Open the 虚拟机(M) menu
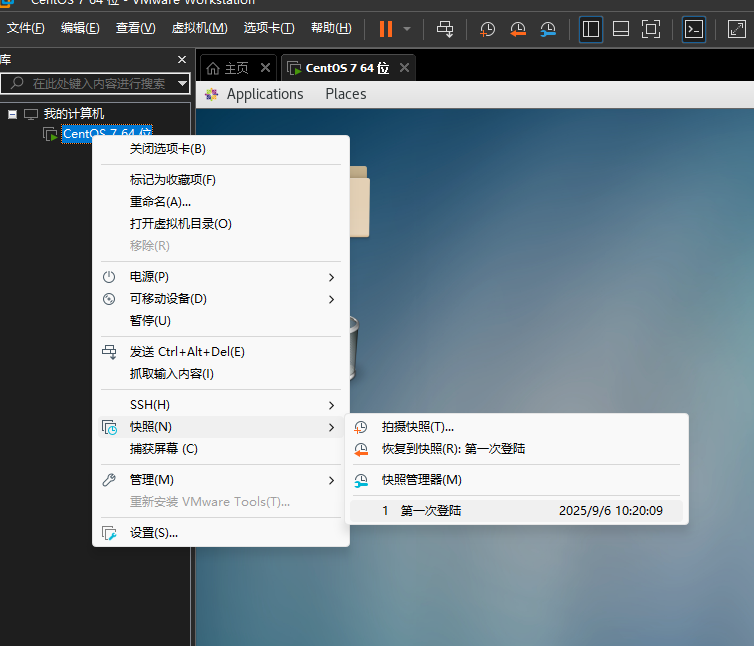The image size is (754, 646). 200,28
